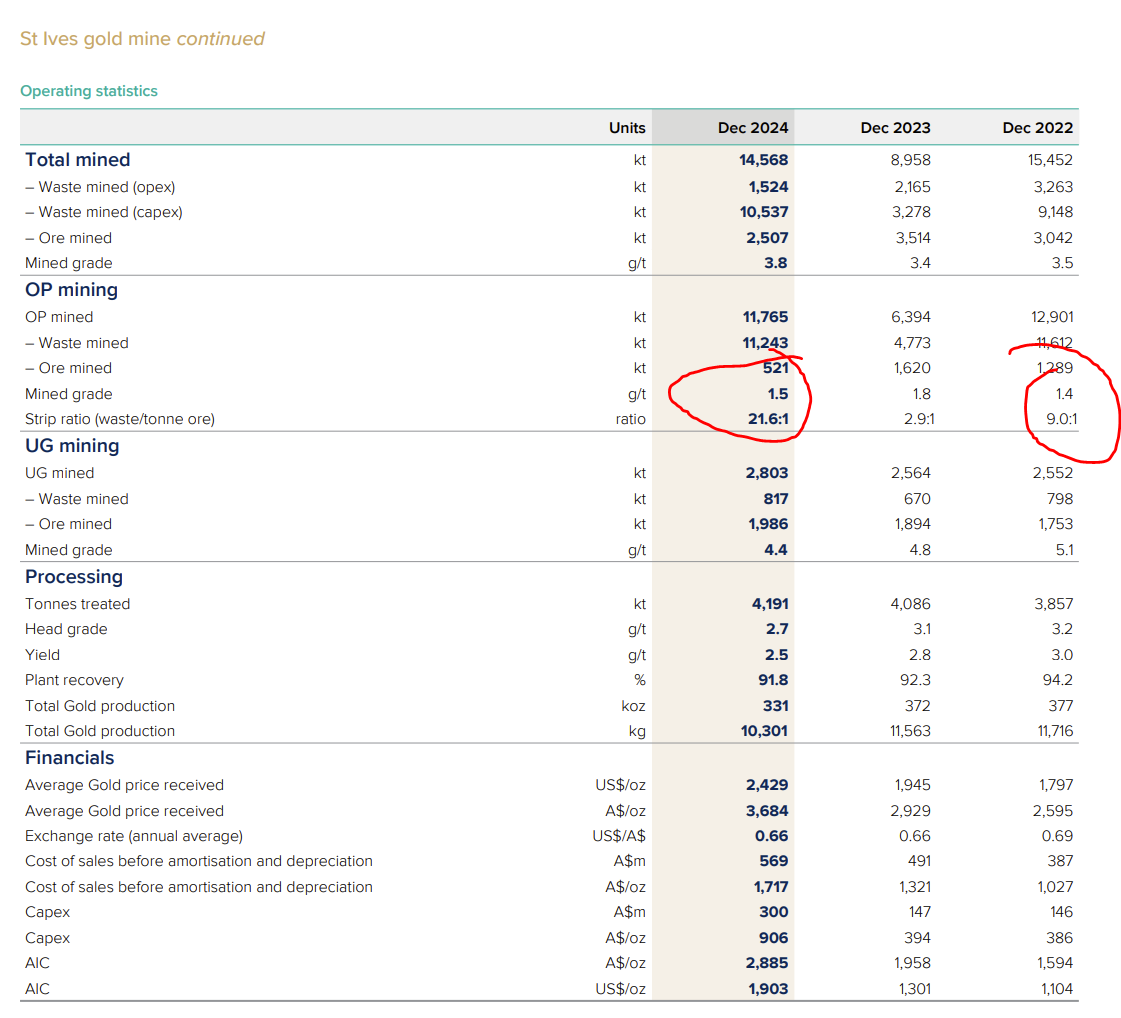Screen dimensions: 1121x1018
Task: Click the Dec 2022 column header
Action: point(1037,127)
